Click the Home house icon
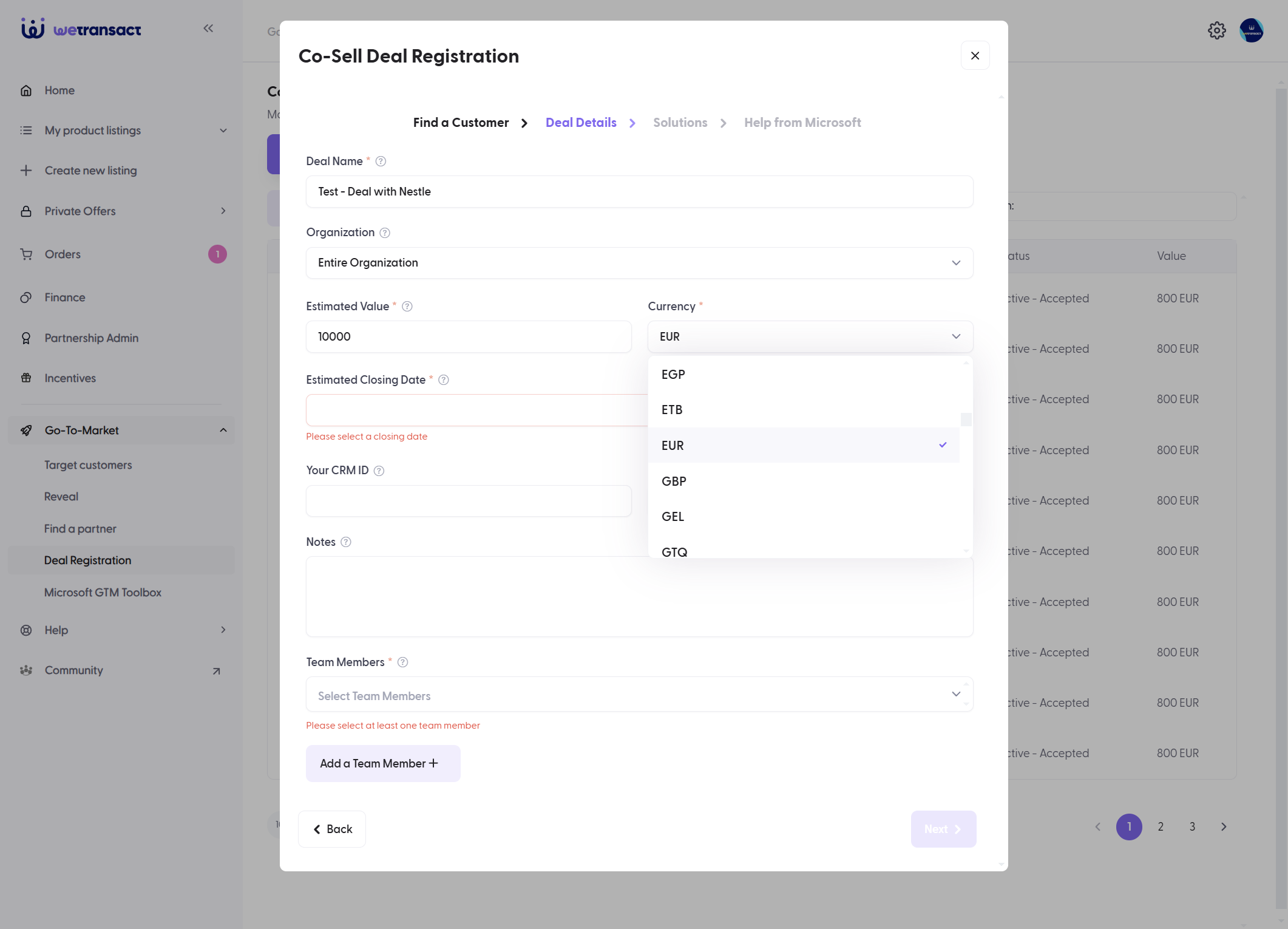1288x929 pixels. (26, 90)
